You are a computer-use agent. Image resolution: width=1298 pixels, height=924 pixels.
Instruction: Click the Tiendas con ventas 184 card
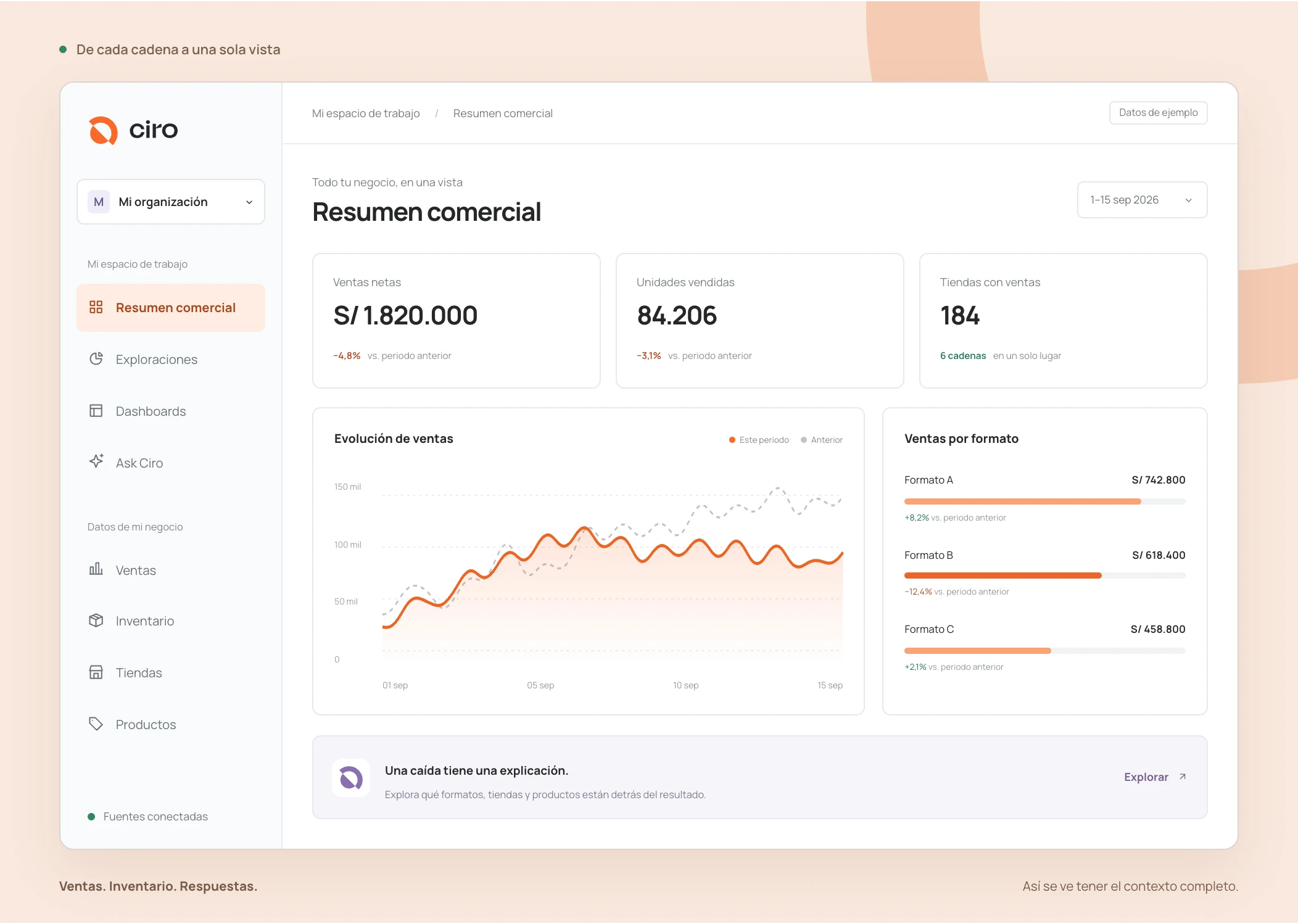coord(1063,321)
